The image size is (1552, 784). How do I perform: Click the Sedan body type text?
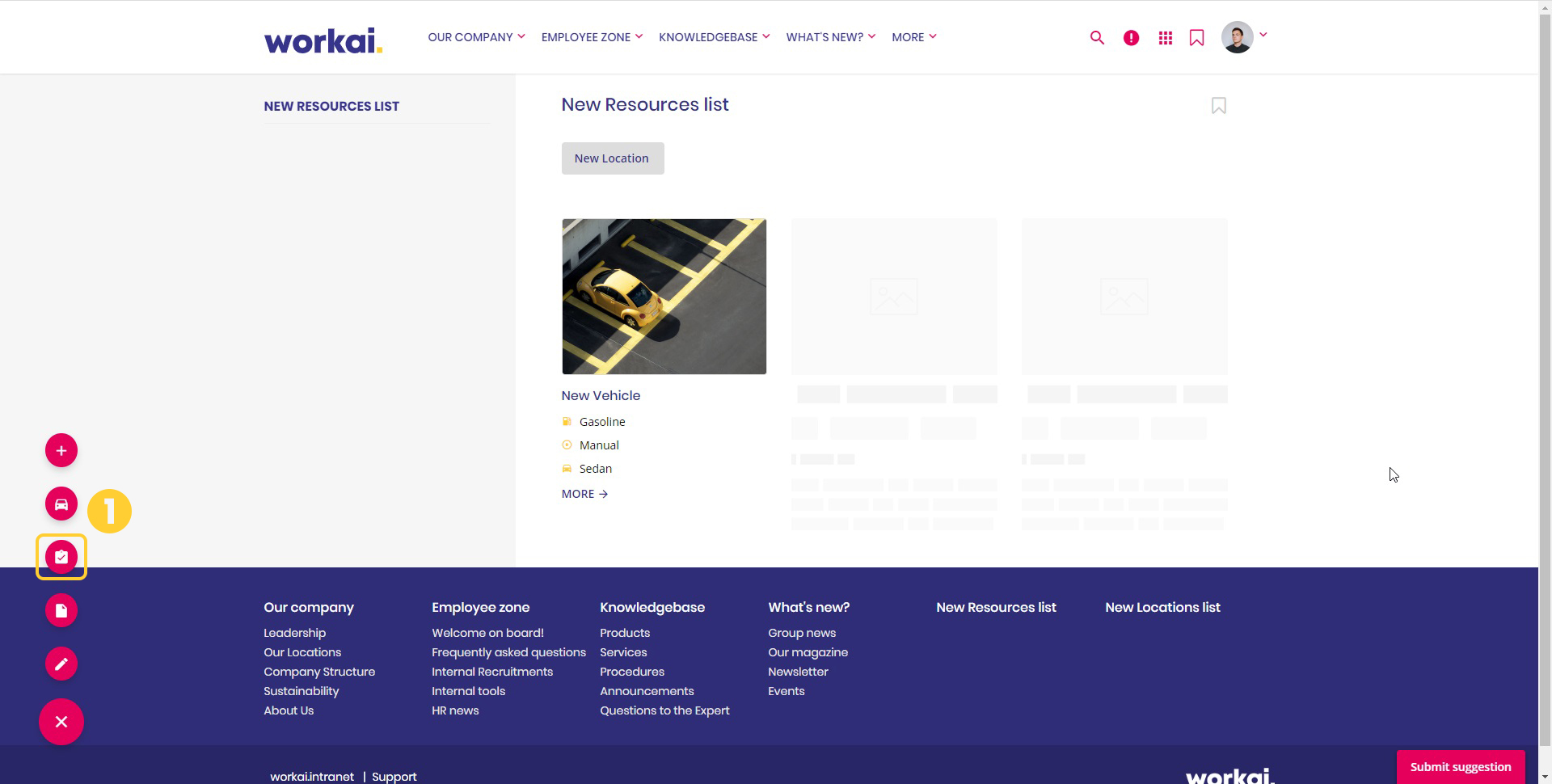pyautogui.click(x=596, y=469)
